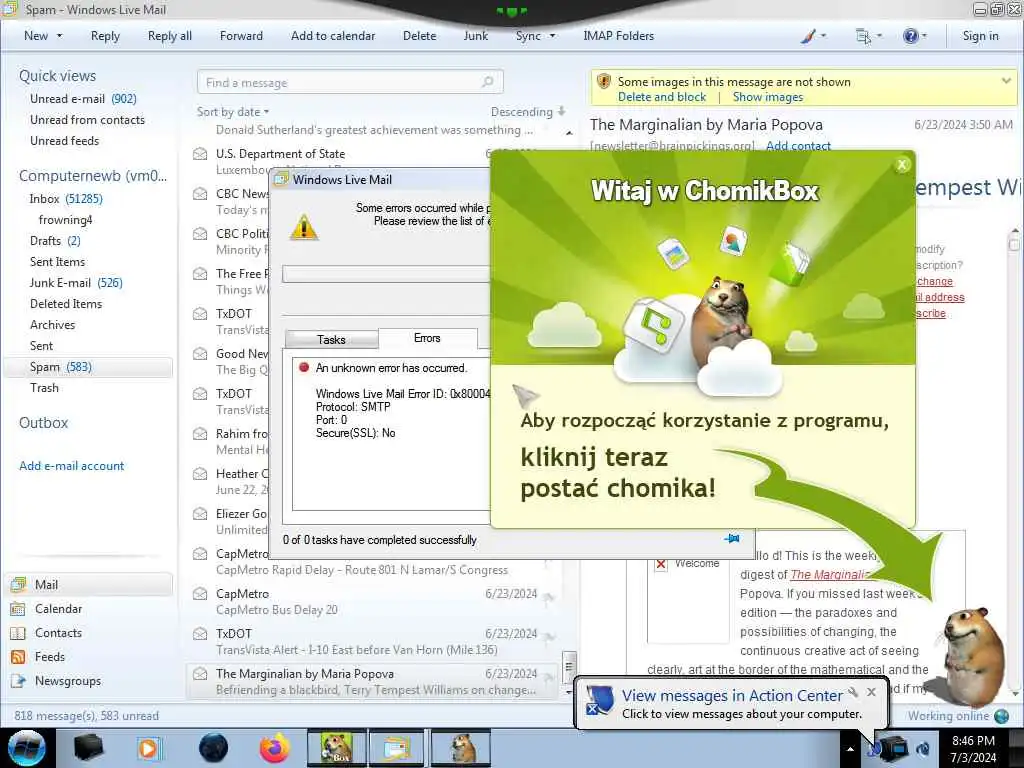Screen dimensions: 1024x768
Task: Open the Sort by date dropdown
Action: click(233, 112)
